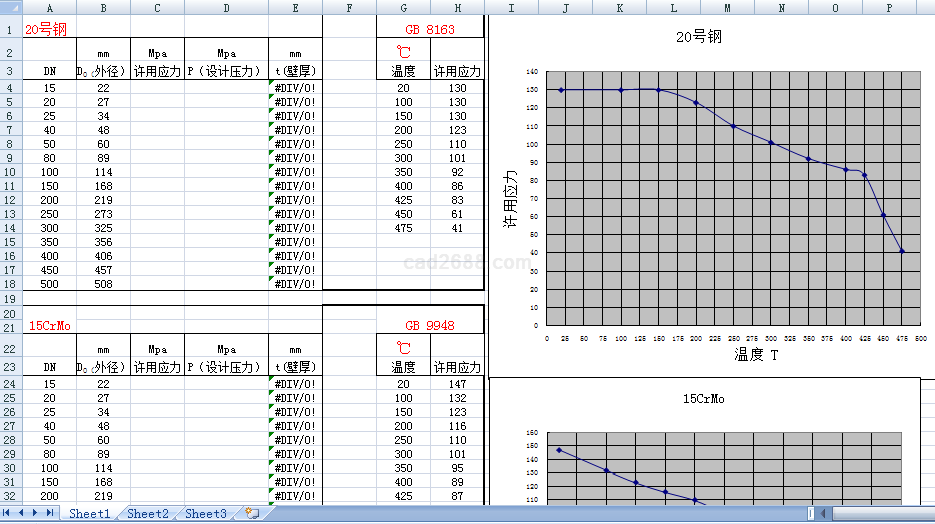Switch to Sheet2 tab
Screen dimensions: 935x524
click(x=147, y=514)
